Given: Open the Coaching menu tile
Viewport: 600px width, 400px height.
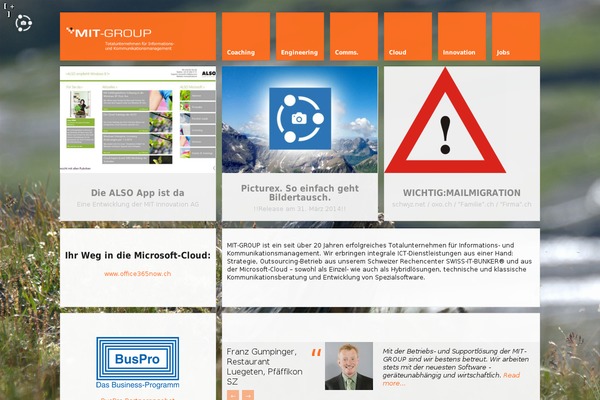Looking at the screenshot, I should 246,36.
